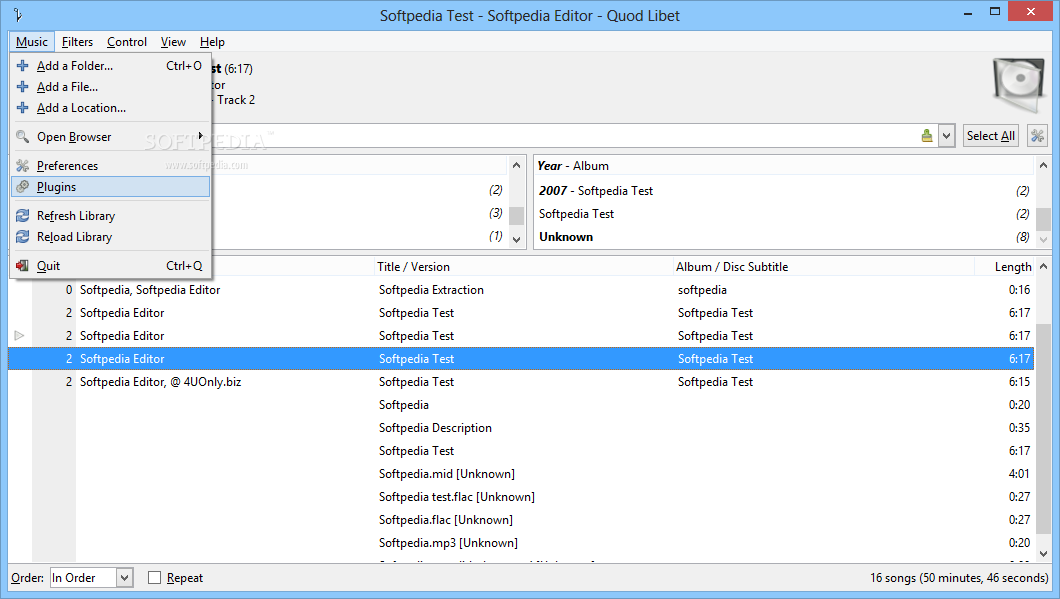The height and width of the screenshot is (599, 1060).
Task: Click scroll up arrow of album pane
Action: coord(1043,165)
